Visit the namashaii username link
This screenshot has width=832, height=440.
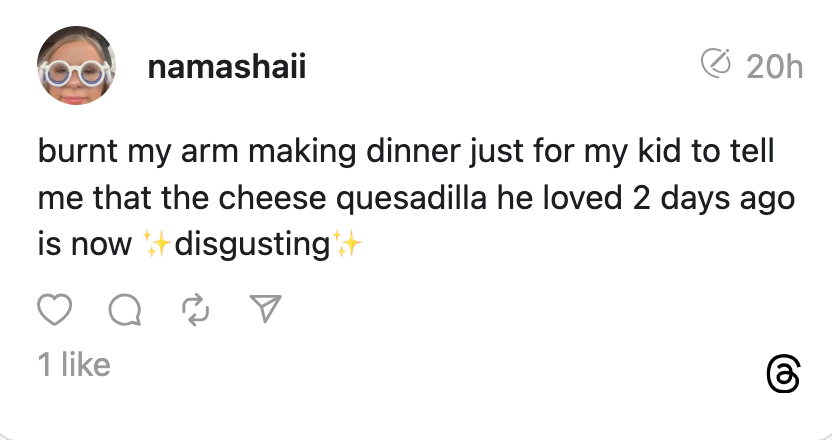226,67
